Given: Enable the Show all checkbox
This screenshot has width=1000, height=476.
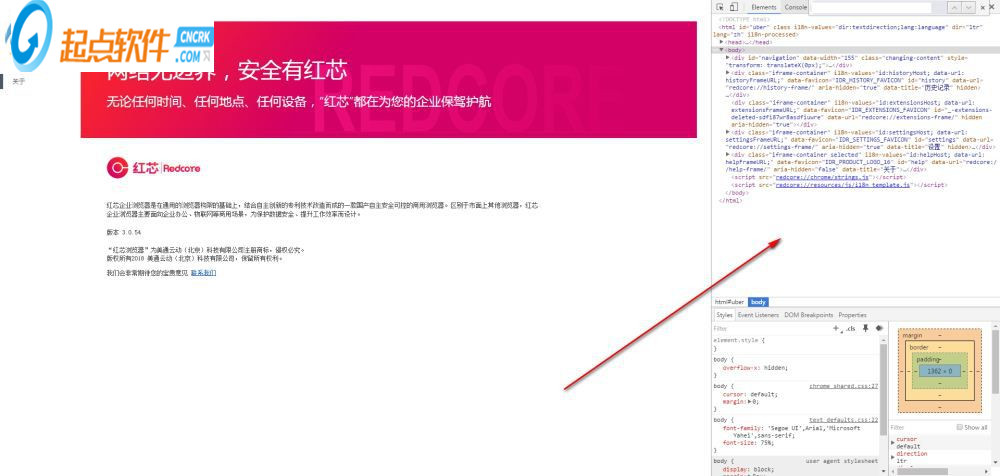Looking at the screenshot, I should pyautogui.click(x=960, y=427).
